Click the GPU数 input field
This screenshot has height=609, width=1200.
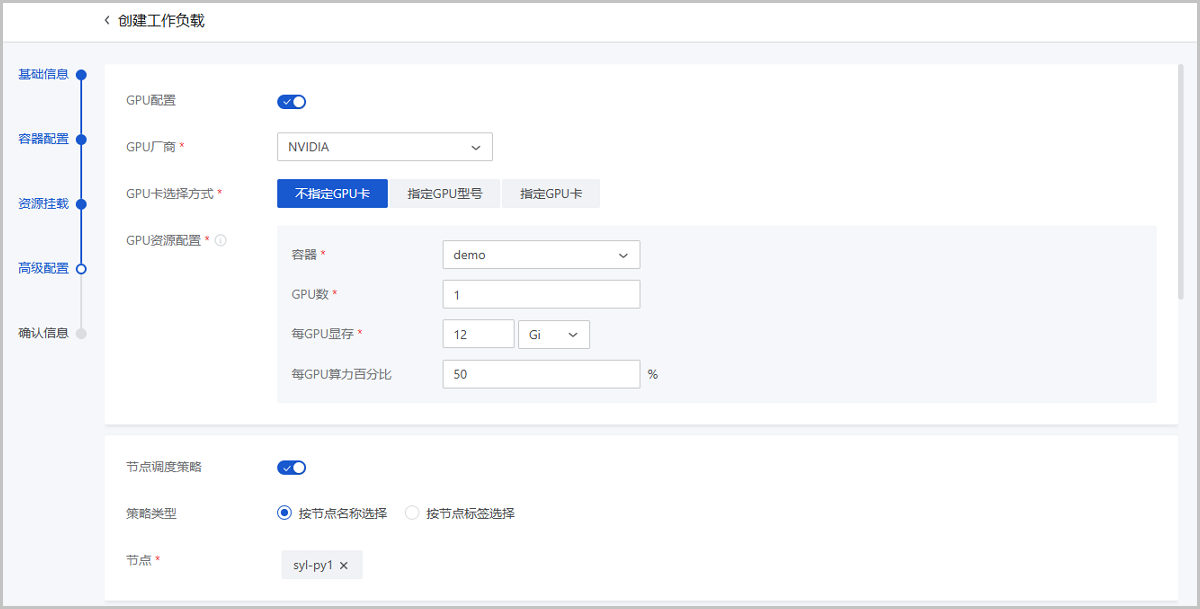(541, 295)
